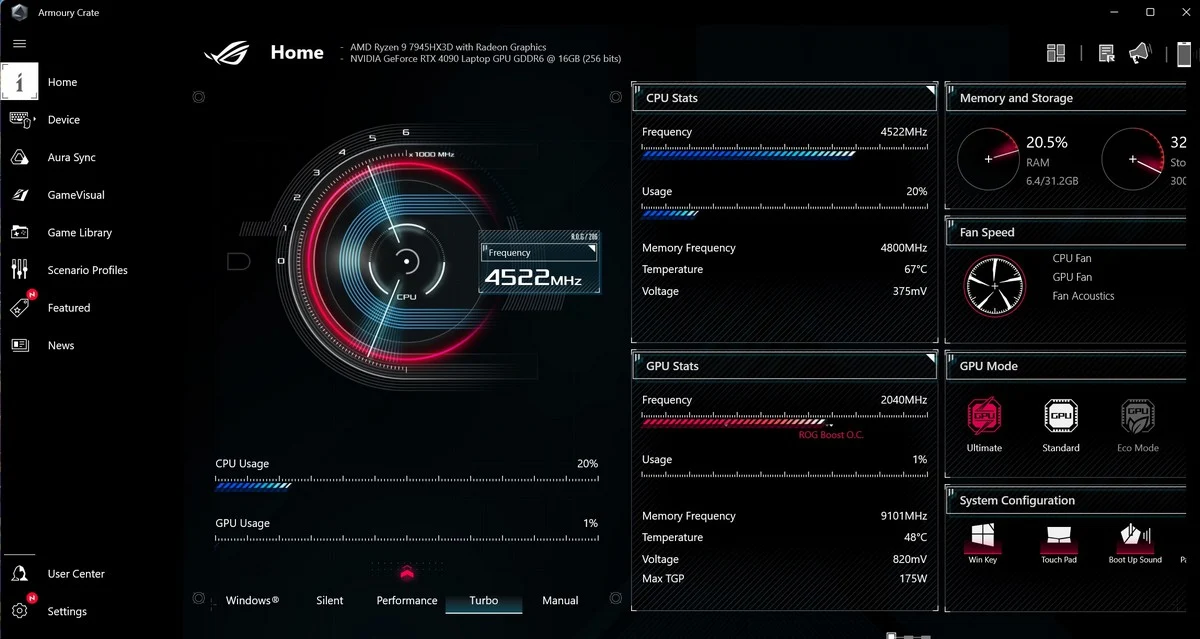Click the Game Library gamepad icon
1200x639 pixels.
pos(19,232)
